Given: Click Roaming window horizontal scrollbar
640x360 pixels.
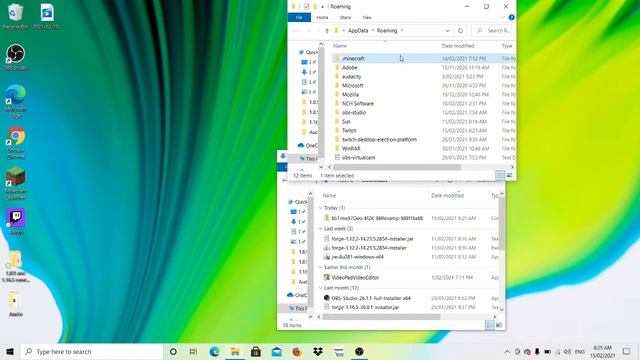Looking at the screenshot, I should [397, 167].
